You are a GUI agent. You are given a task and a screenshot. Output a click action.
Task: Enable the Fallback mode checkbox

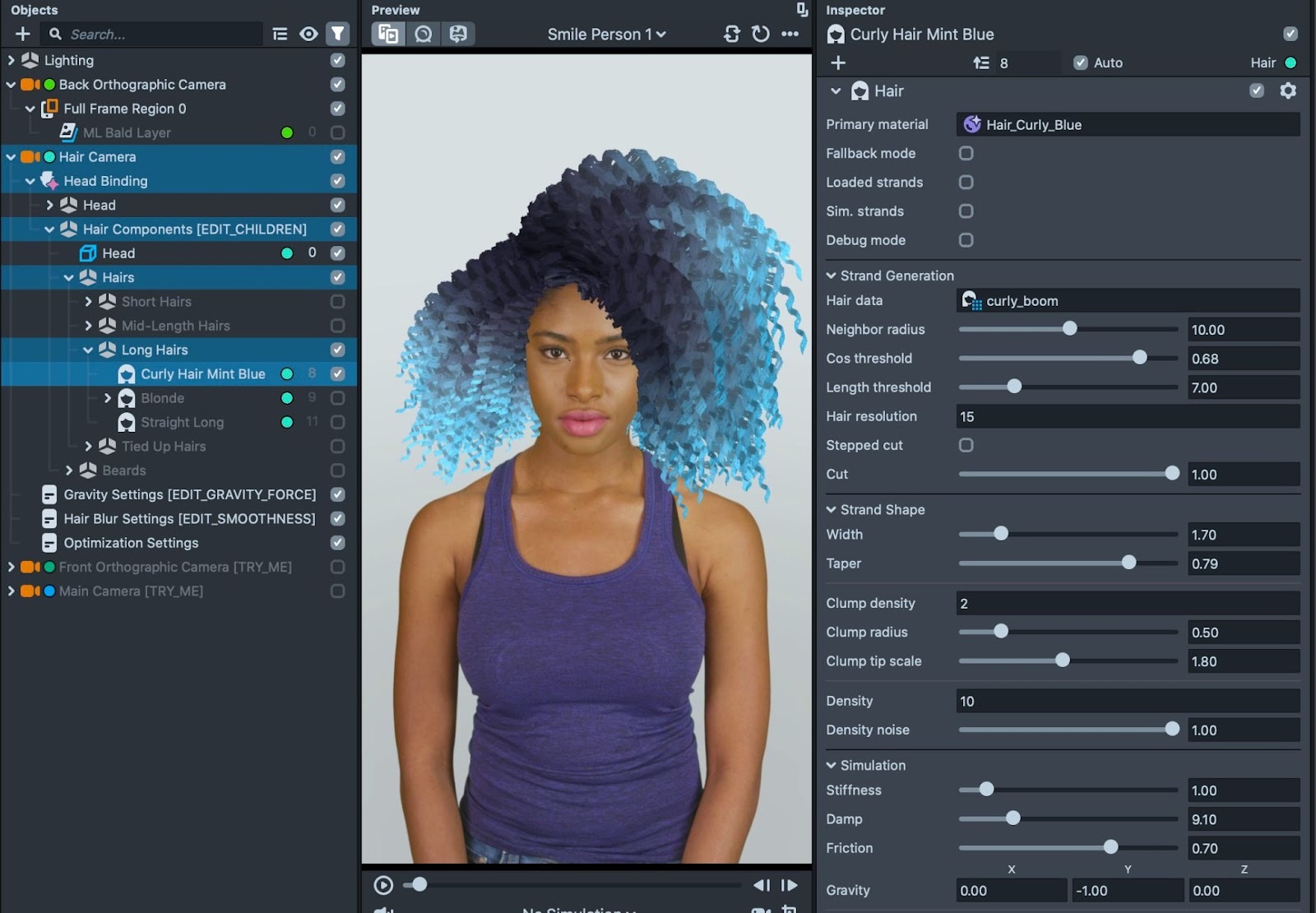966,154
